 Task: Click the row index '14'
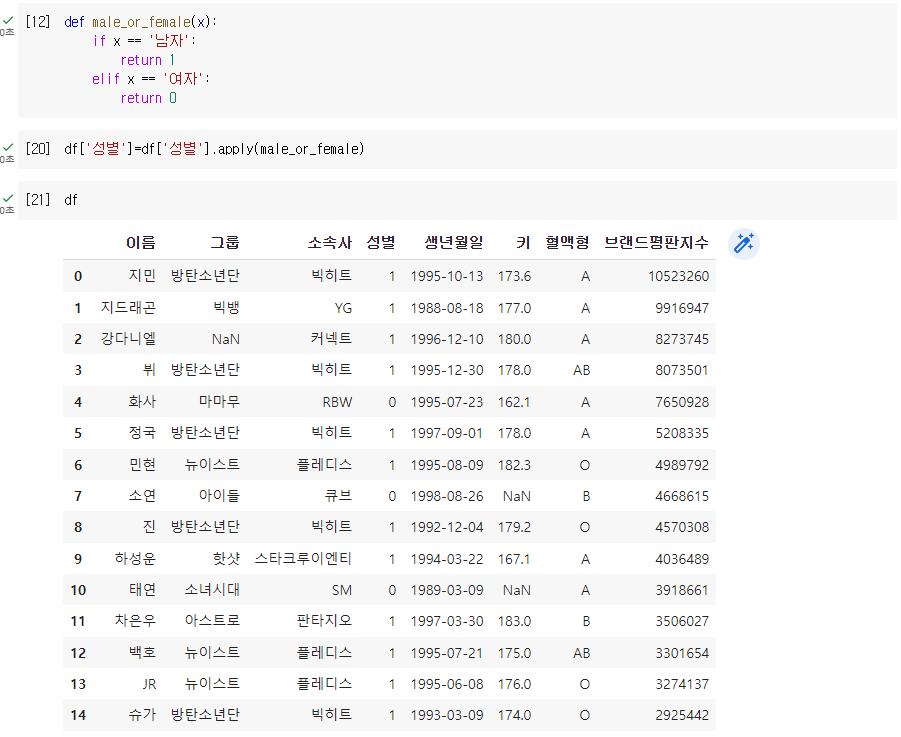(78, 715)
